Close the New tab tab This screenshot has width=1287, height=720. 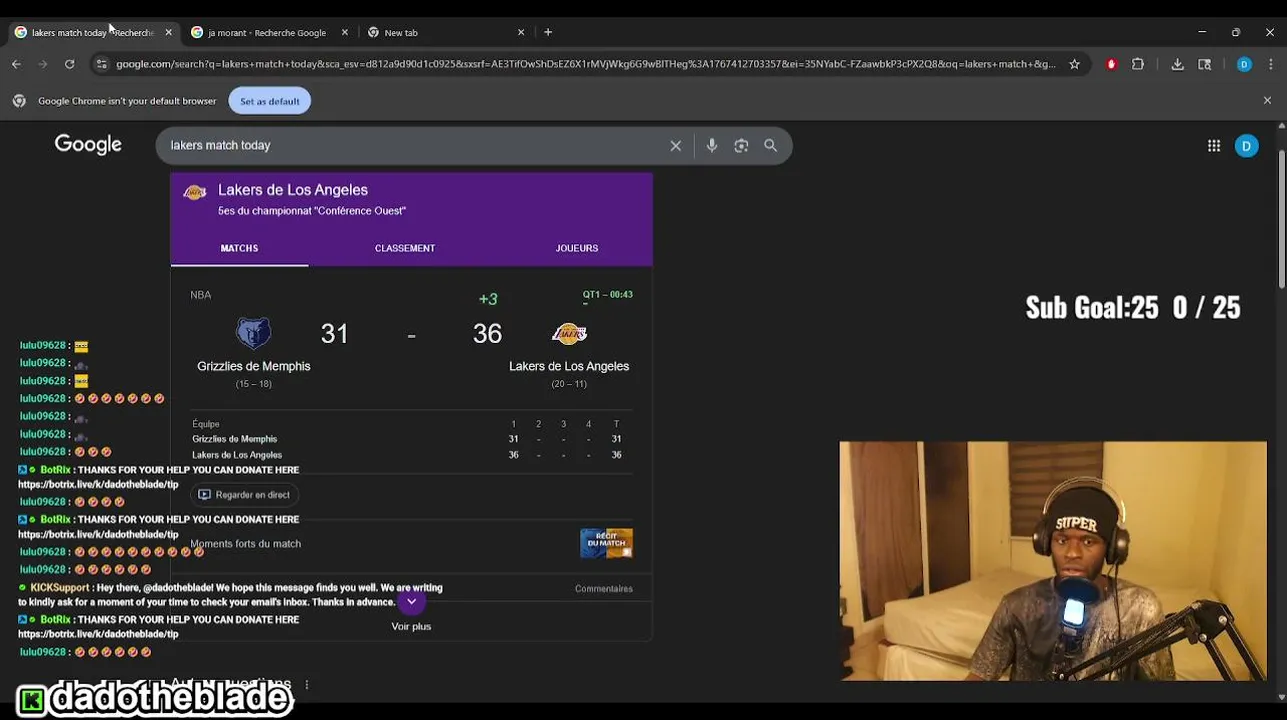pyautogui.click(x=521, y=33)
